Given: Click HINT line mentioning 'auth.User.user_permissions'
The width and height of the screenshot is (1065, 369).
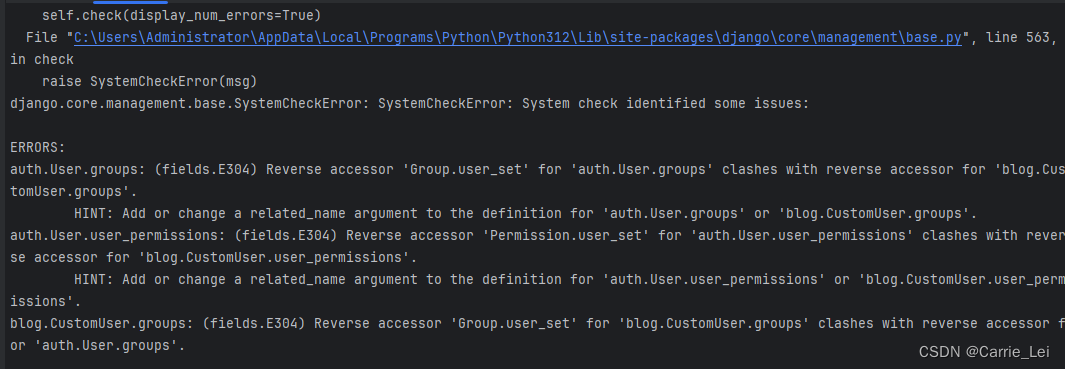Looking at the screenshot, I should [569, 279].
